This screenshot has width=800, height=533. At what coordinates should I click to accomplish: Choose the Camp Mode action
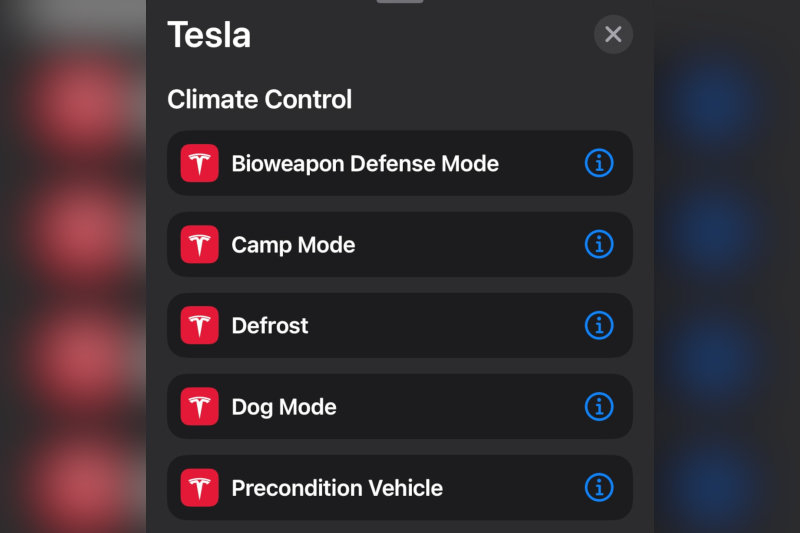[293, 245]
